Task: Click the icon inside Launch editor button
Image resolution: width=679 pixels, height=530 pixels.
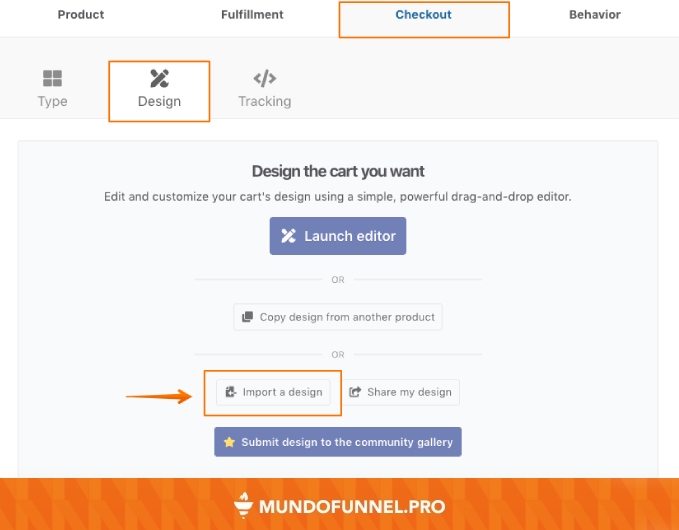Action: point(289,236)
